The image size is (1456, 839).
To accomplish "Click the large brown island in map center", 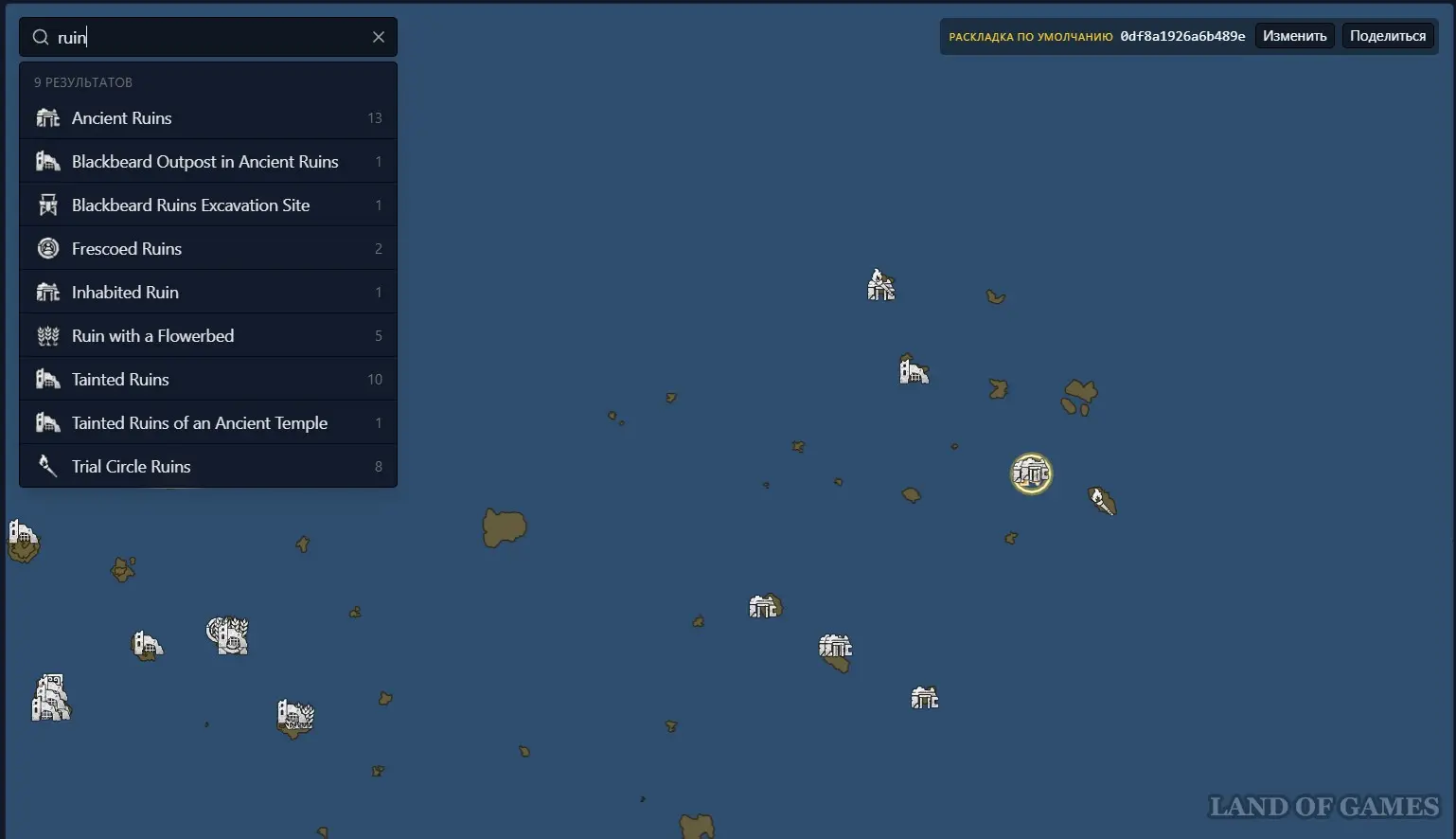I will tap(504, 527).
